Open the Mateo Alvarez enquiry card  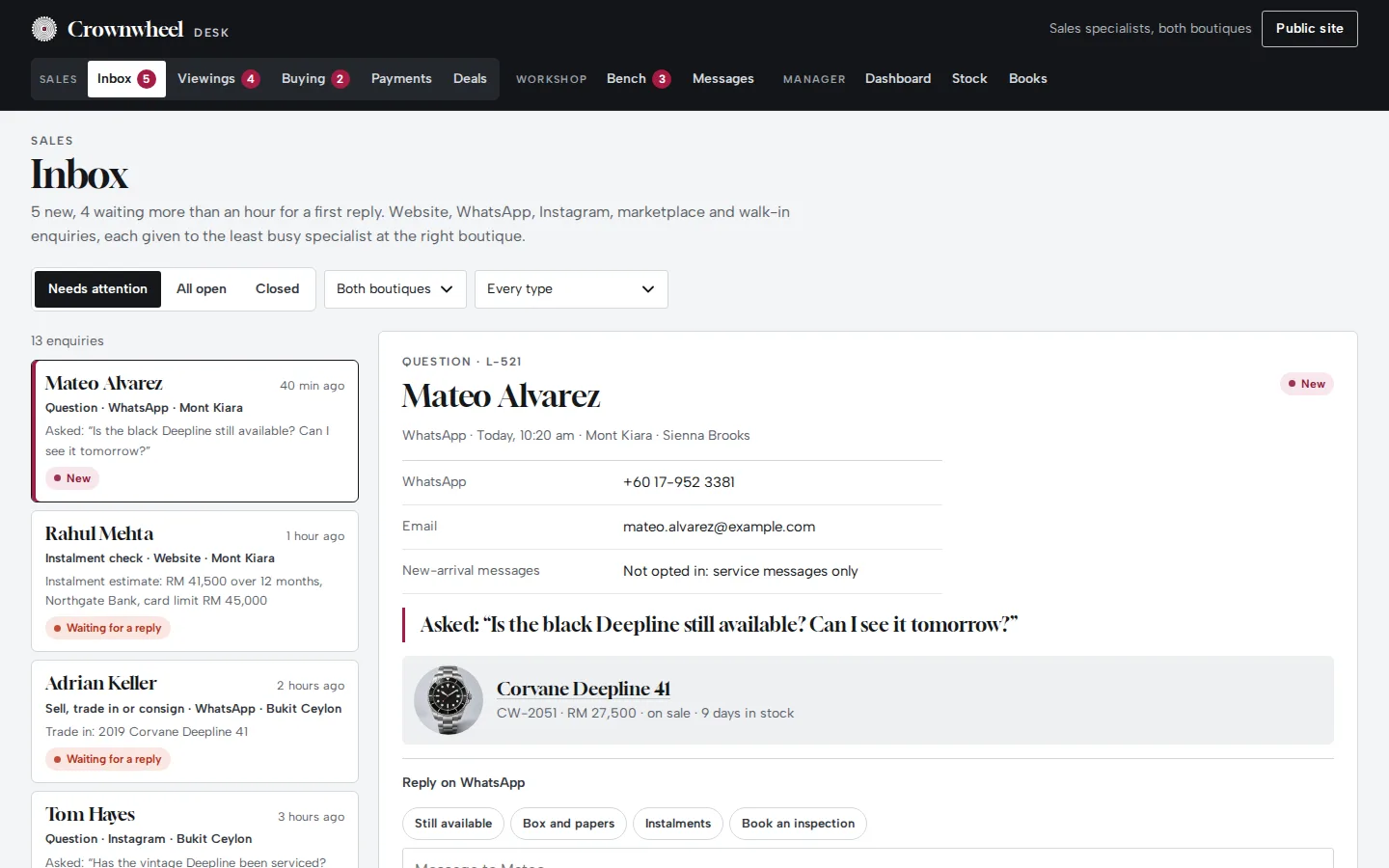tap(195, 431)
